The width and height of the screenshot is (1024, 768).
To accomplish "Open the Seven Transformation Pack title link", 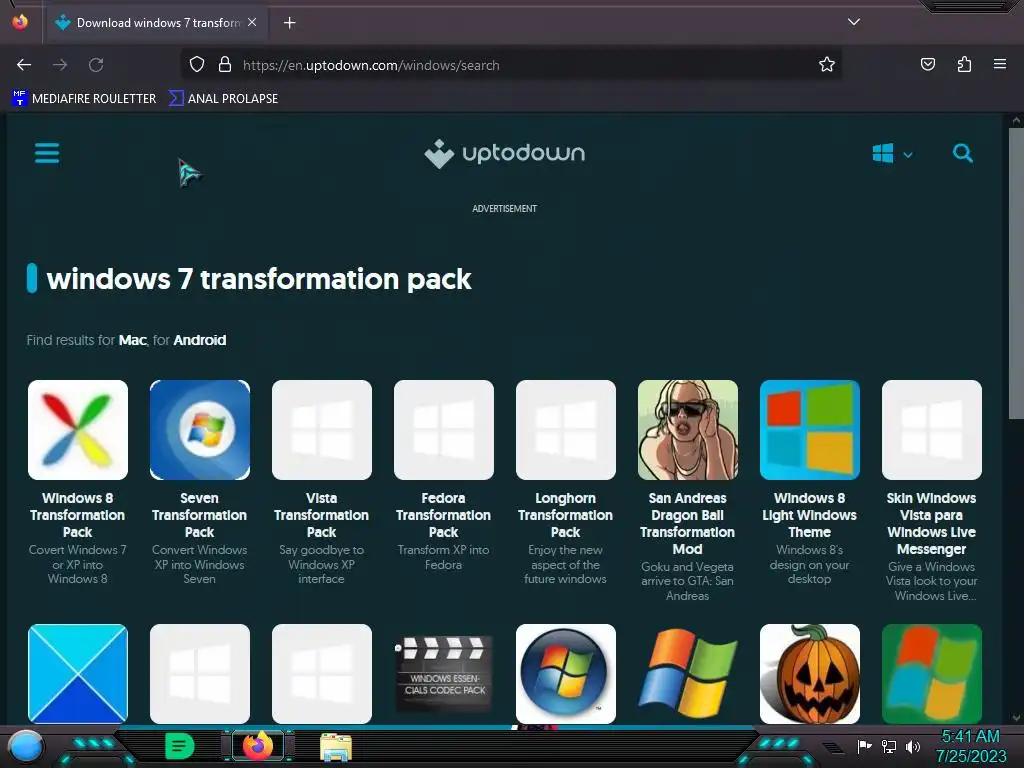I will click(200, 515).
